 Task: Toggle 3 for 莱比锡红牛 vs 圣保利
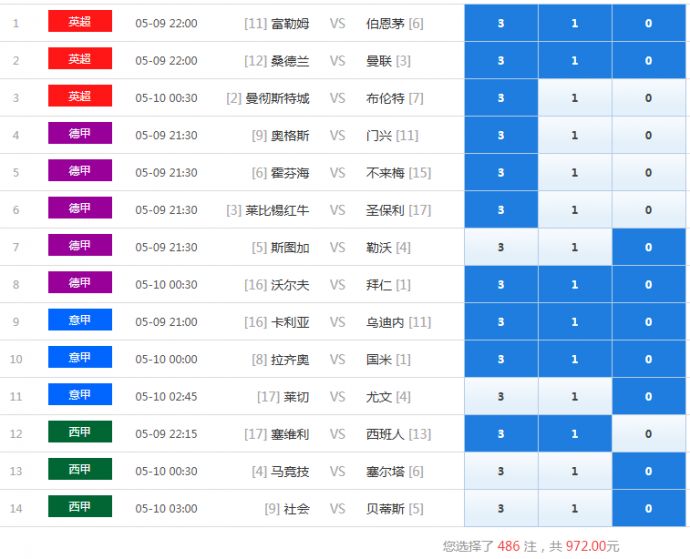(501, 210)
